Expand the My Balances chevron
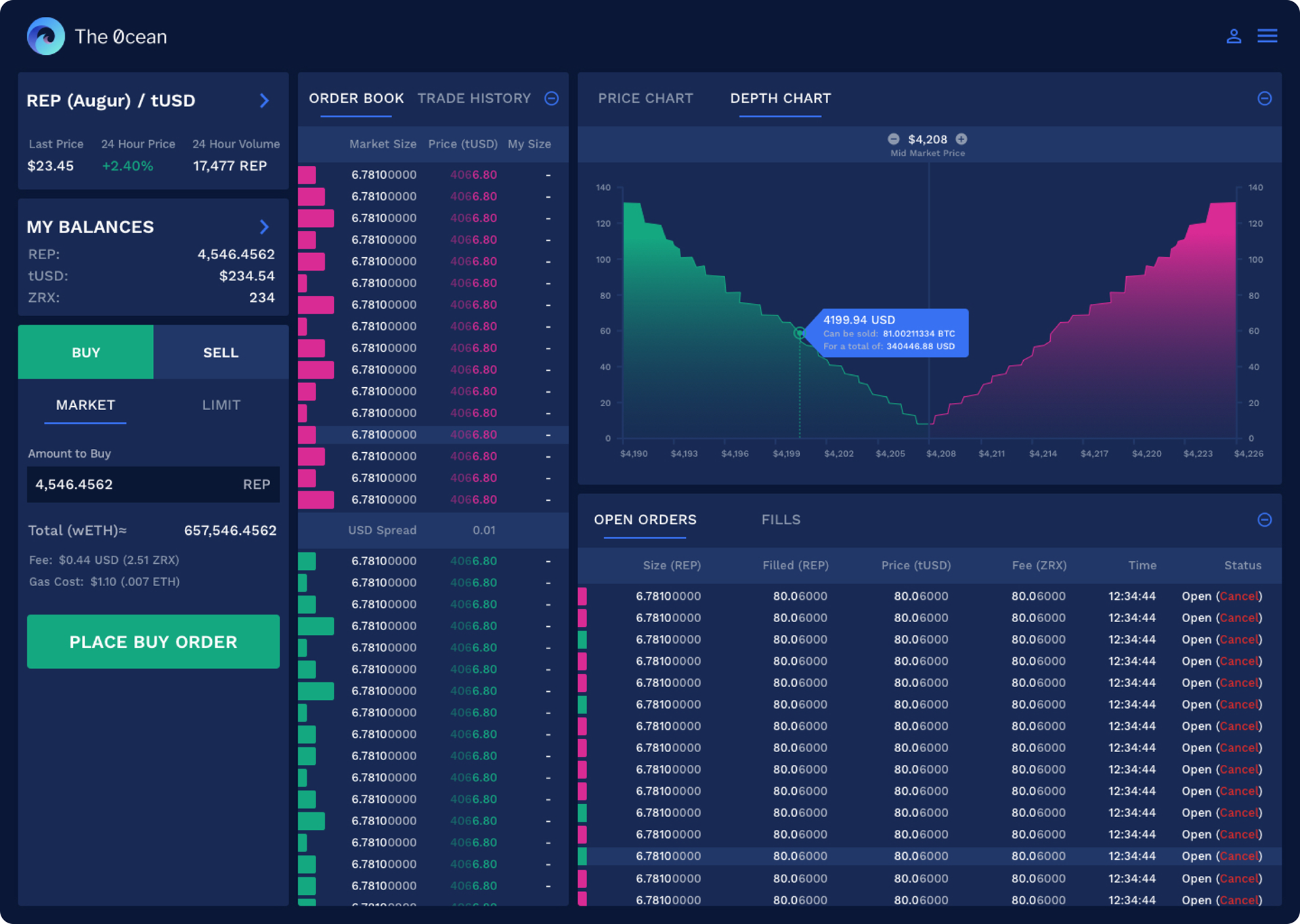The image size is (1300, 924). (265, 227)
